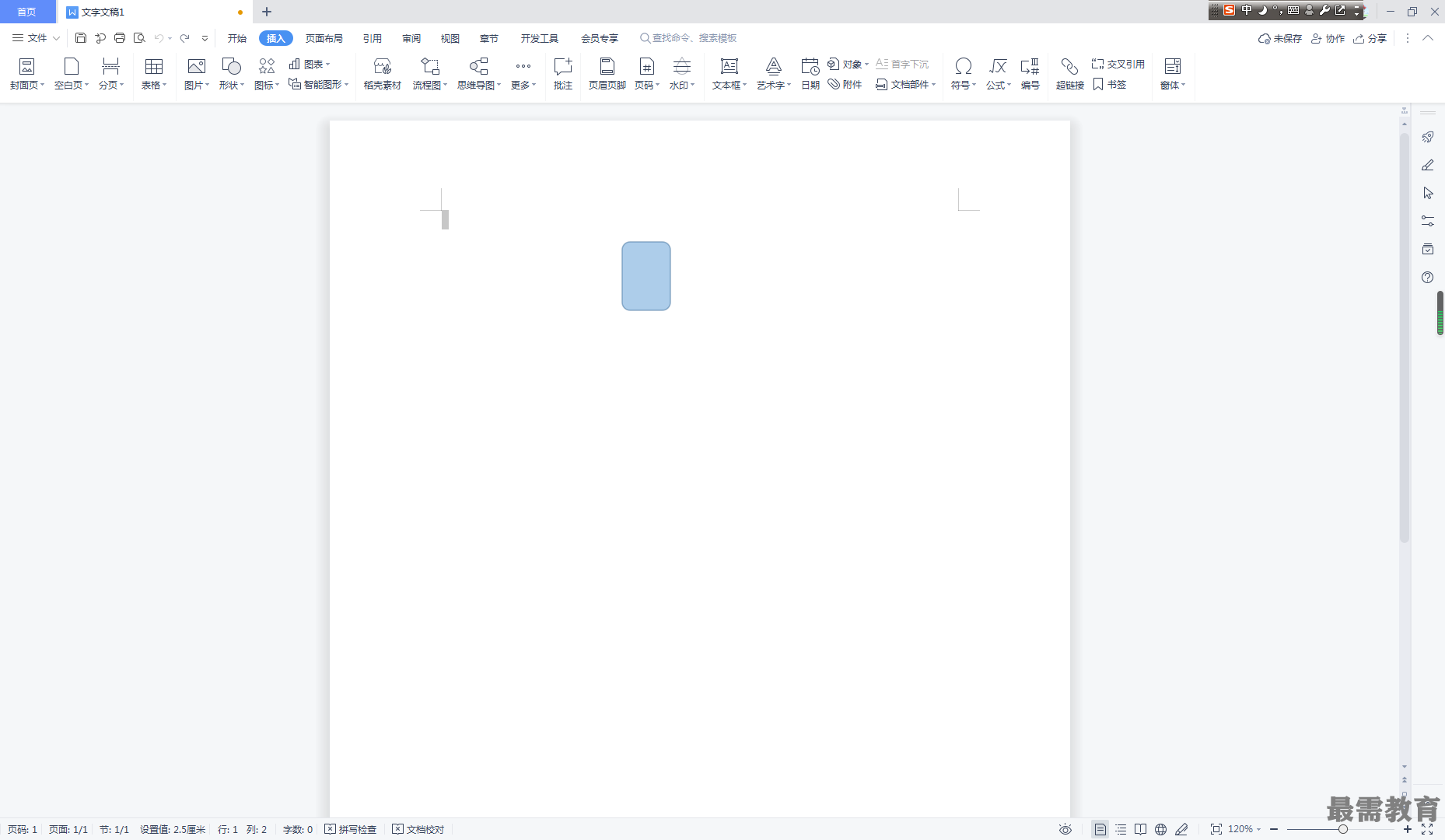Switch to reading view mode
The width and height of the screenshot is (1445, 840).
(x=1141, y=829)
